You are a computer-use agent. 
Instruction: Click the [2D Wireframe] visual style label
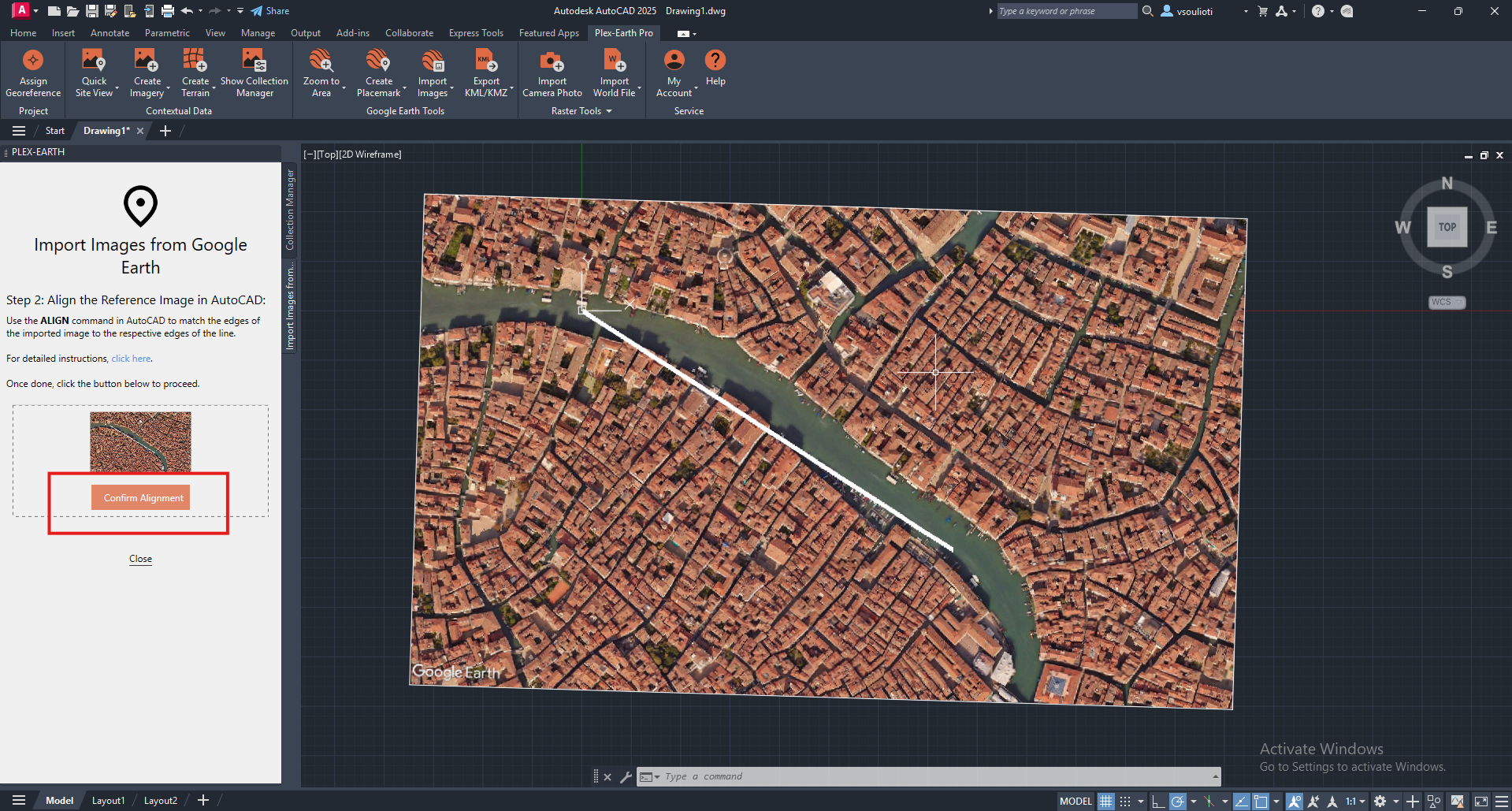(x=370, y=154)
